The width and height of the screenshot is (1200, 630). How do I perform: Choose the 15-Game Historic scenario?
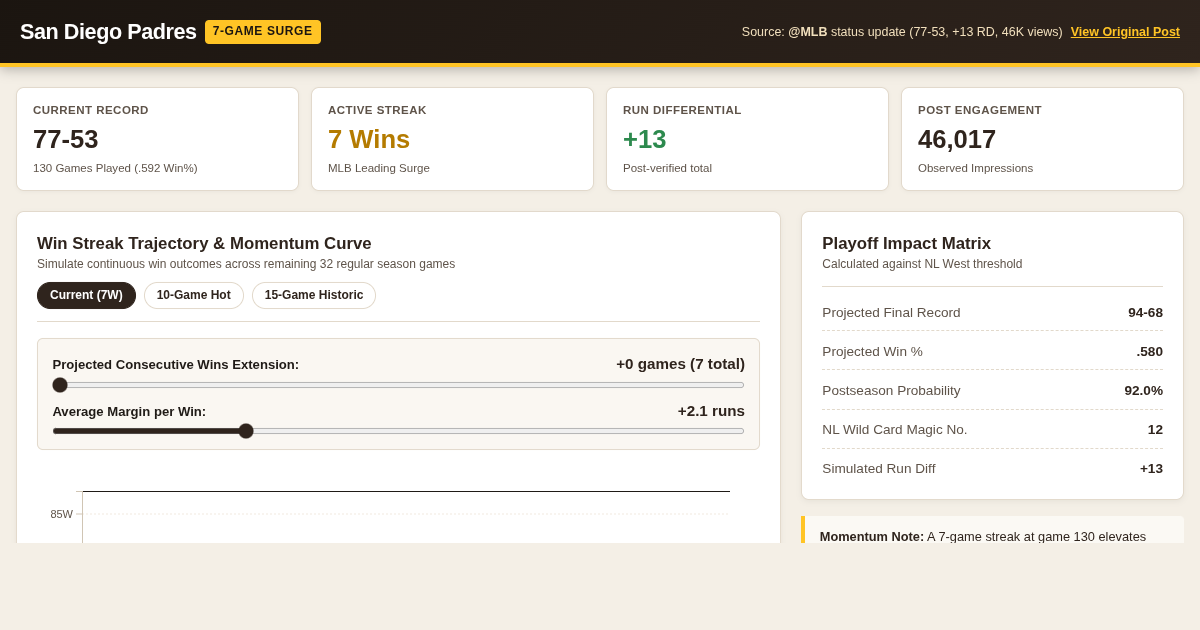point(314,295)
